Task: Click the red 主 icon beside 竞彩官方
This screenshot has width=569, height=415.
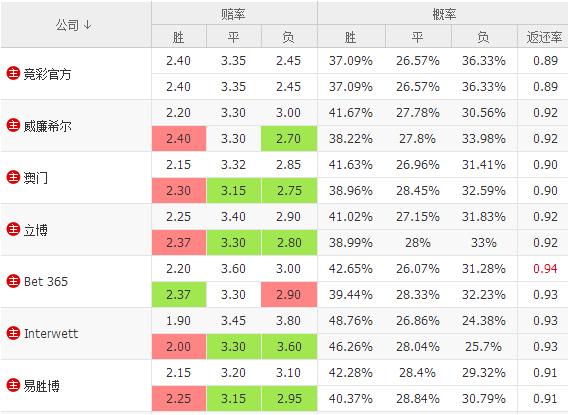Action: tap(13, 73)
